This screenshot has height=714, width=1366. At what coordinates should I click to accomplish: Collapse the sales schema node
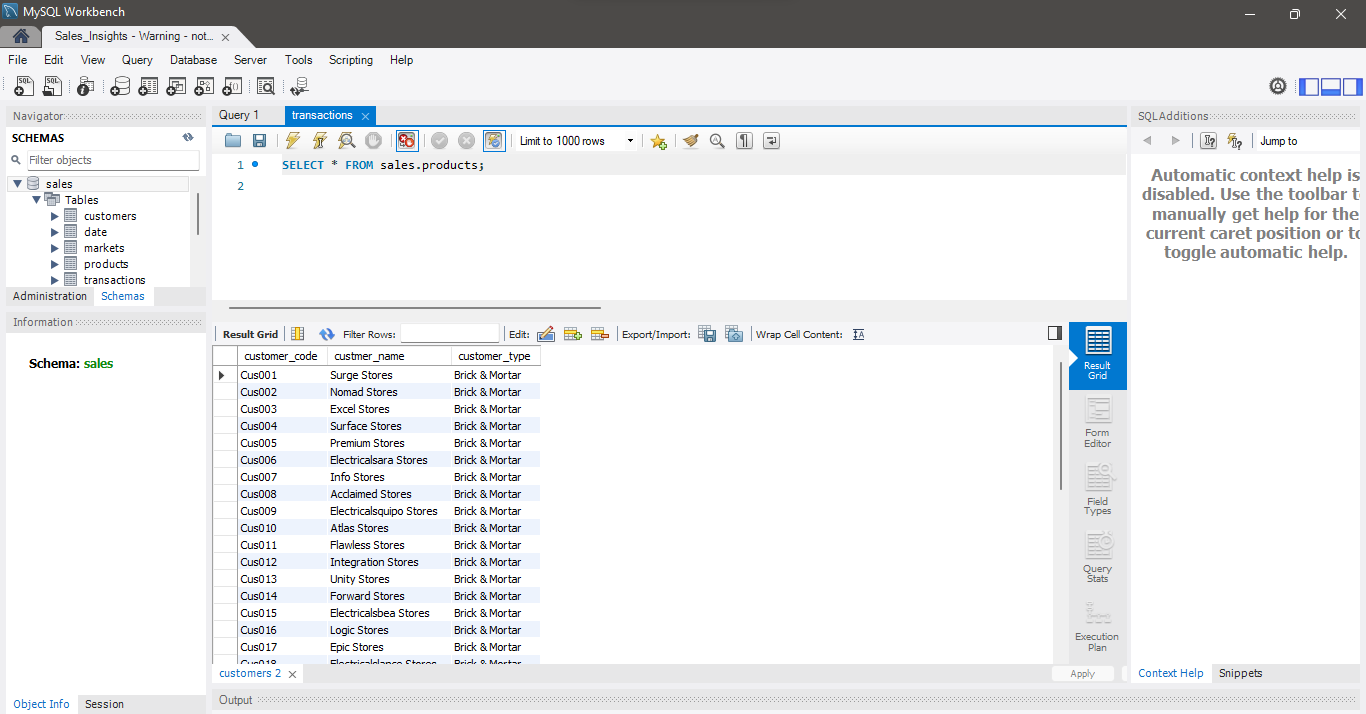point(17,184)
